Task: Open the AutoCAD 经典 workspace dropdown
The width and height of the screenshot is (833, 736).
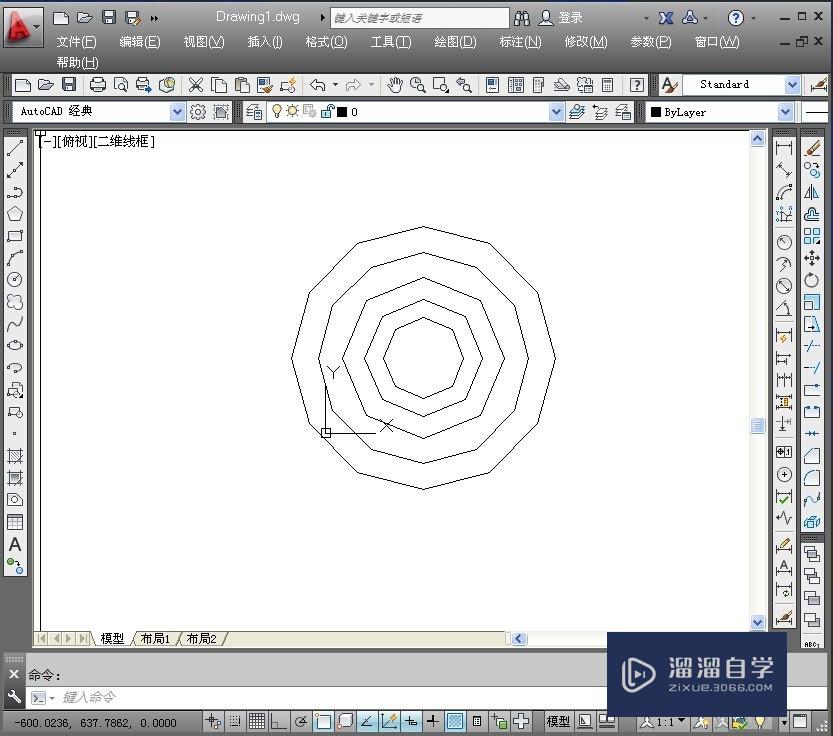Action: click(177, 111)
